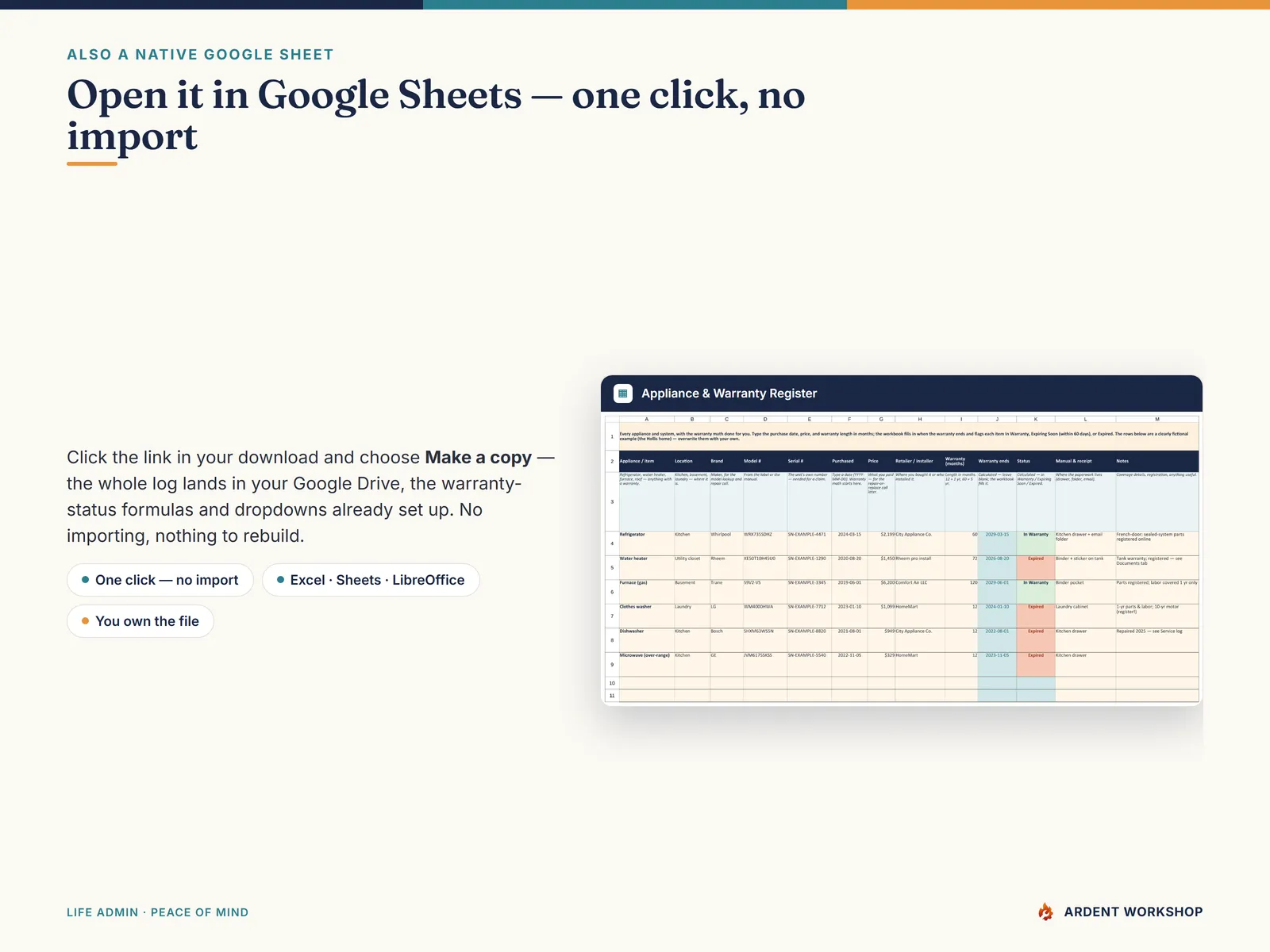Image resolution: width=1270 pixels, height=952 pixels.
Task: Click the Water heater row's "Expired" status
Action: 1036,567
